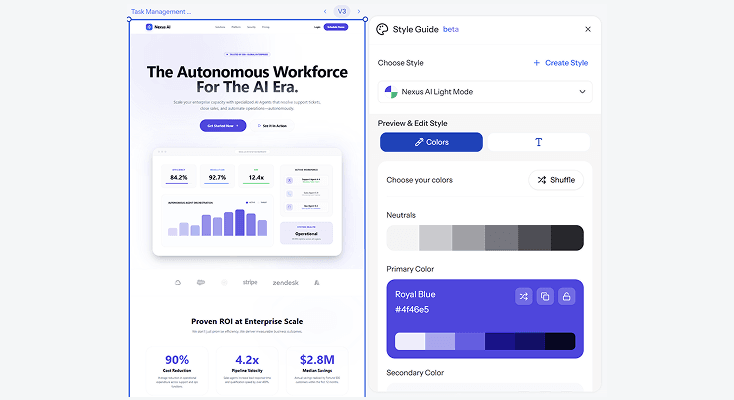Image resolution: width=734 pixels, height=400 pixels.
Task: Select the fourth slate gray neutral swatch
Action: (501, 238)
